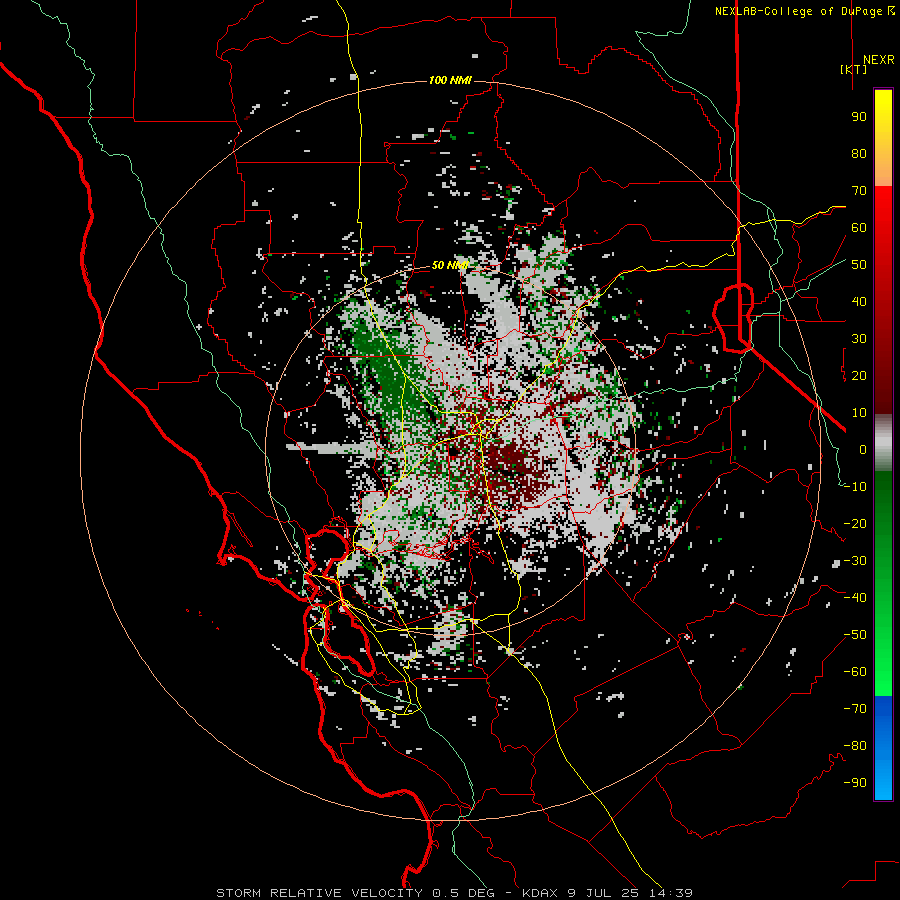The image size is (900, 900).
Task: Click the -80 scale value
Action: click(x=855, y=746)
